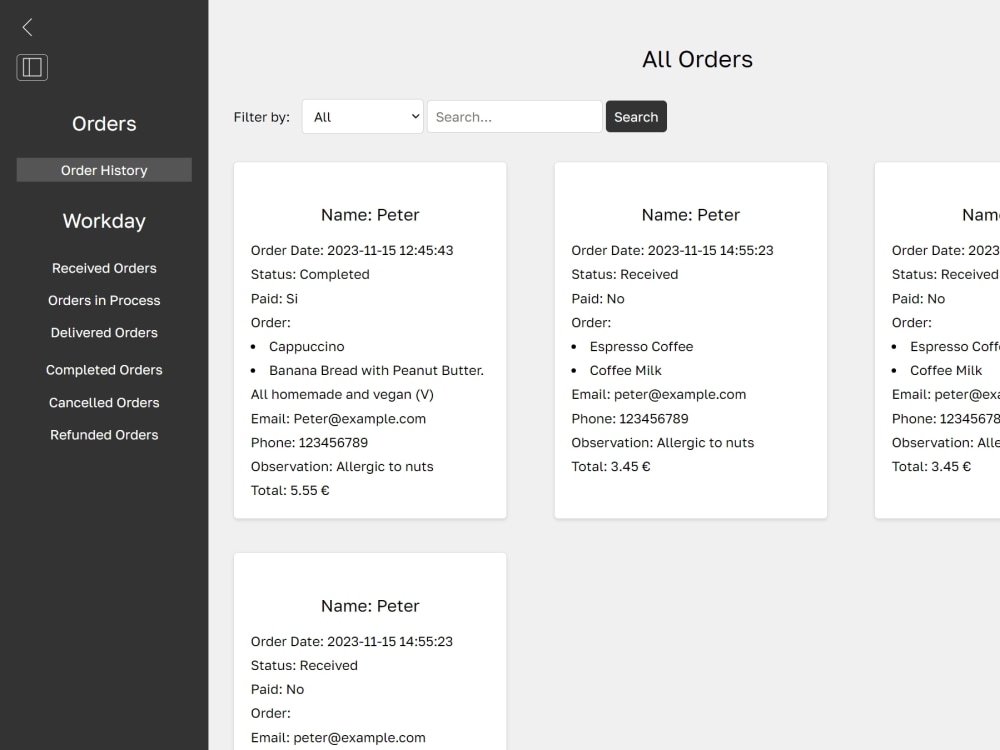Open Cancelled Orders
The image size is (1000, 750).
point(104,402)
